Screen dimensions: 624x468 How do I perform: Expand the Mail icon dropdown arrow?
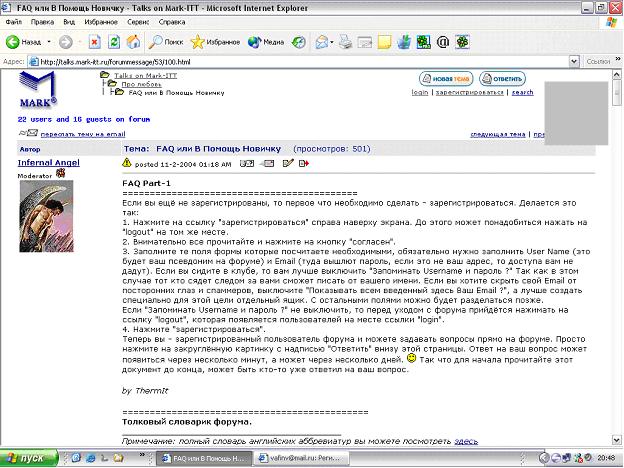point(332,42)
